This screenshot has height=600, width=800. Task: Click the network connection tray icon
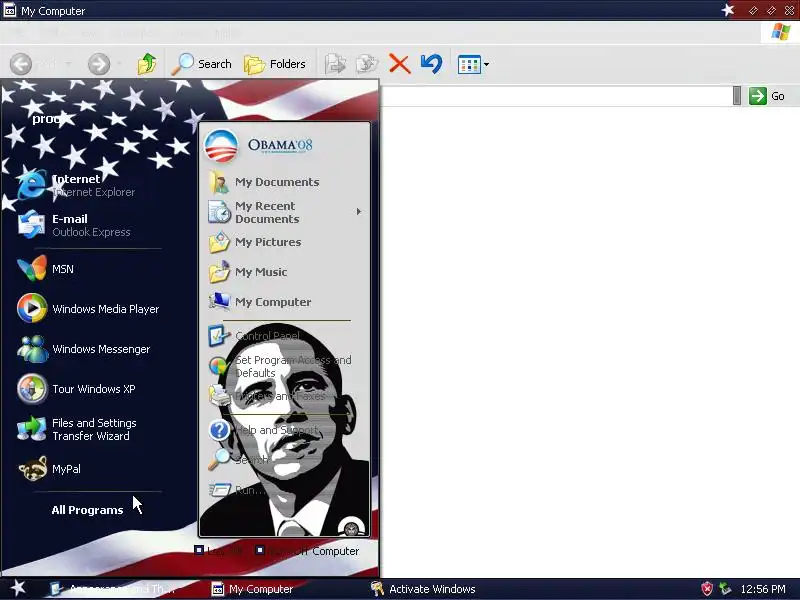click(x=724, y=589)
